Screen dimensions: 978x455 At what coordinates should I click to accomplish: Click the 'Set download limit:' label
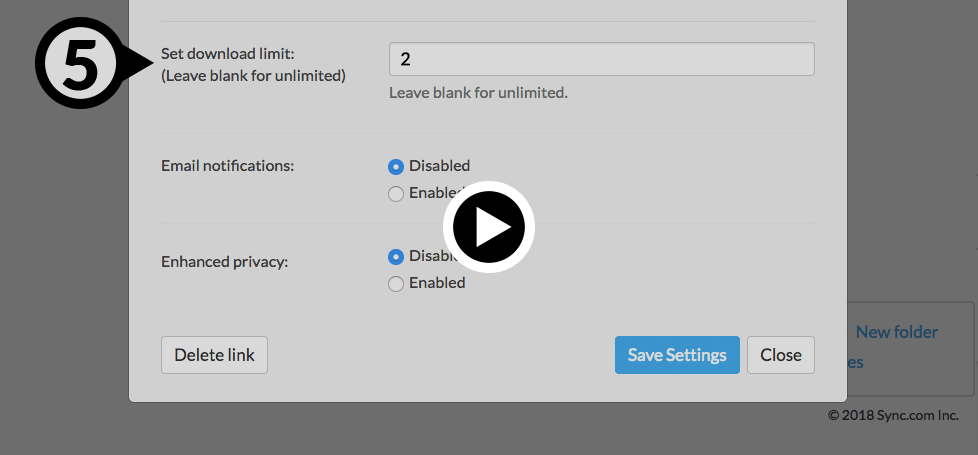228,55
